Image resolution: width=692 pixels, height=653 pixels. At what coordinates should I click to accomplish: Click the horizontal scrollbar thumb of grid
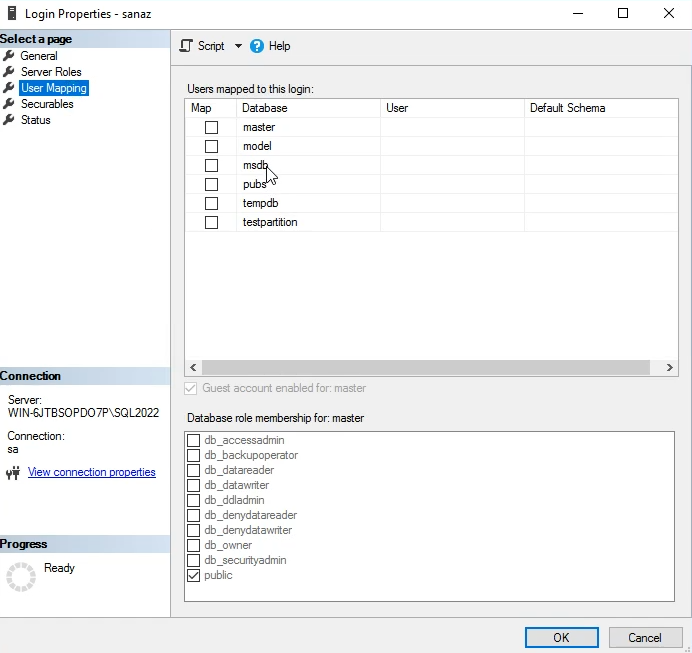[x=426, y=367]
